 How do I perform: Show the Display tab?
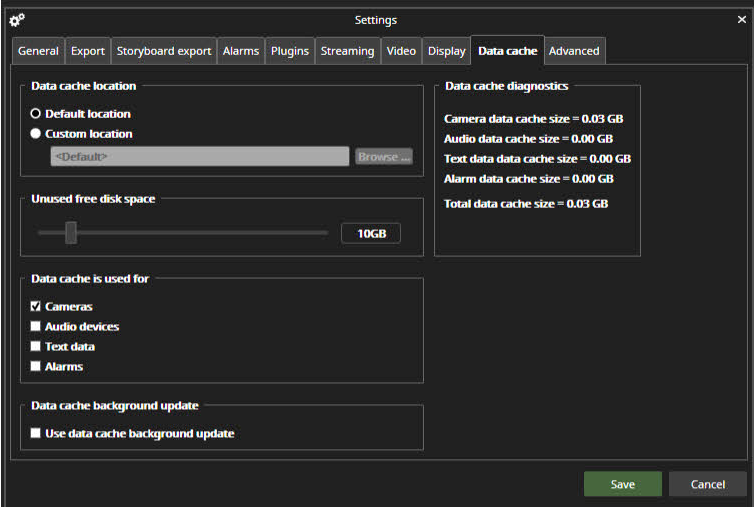(x=446, y=51)
